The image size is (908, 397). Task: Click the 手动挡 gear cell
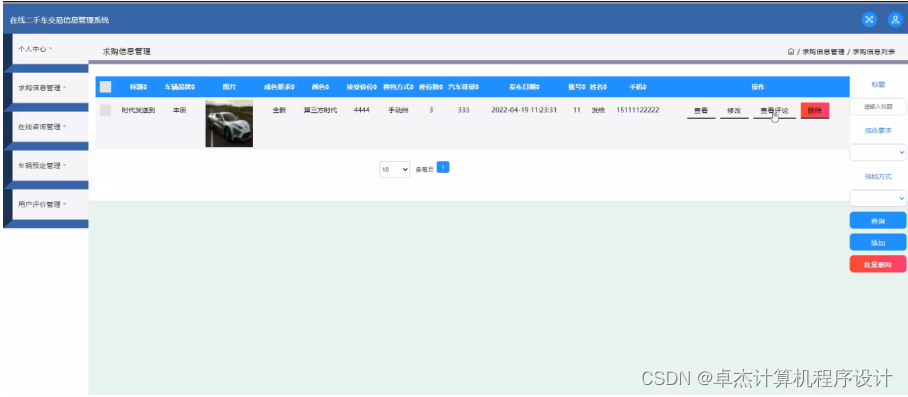[x=398, y=110]
